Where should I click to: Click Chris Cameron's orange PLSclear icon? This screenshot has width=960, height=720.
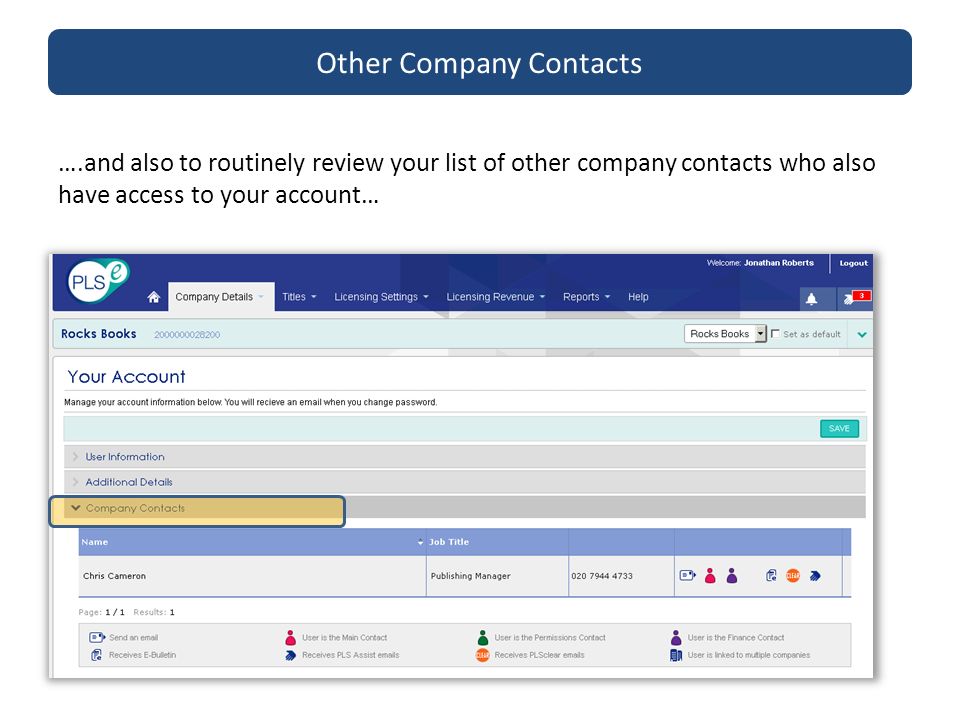(x=793, y=576)
